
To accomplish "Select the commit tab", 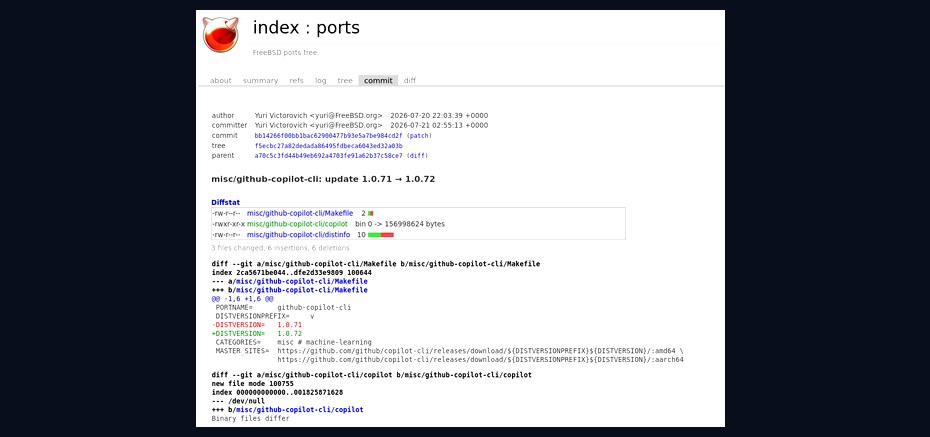I will [378, 81].
